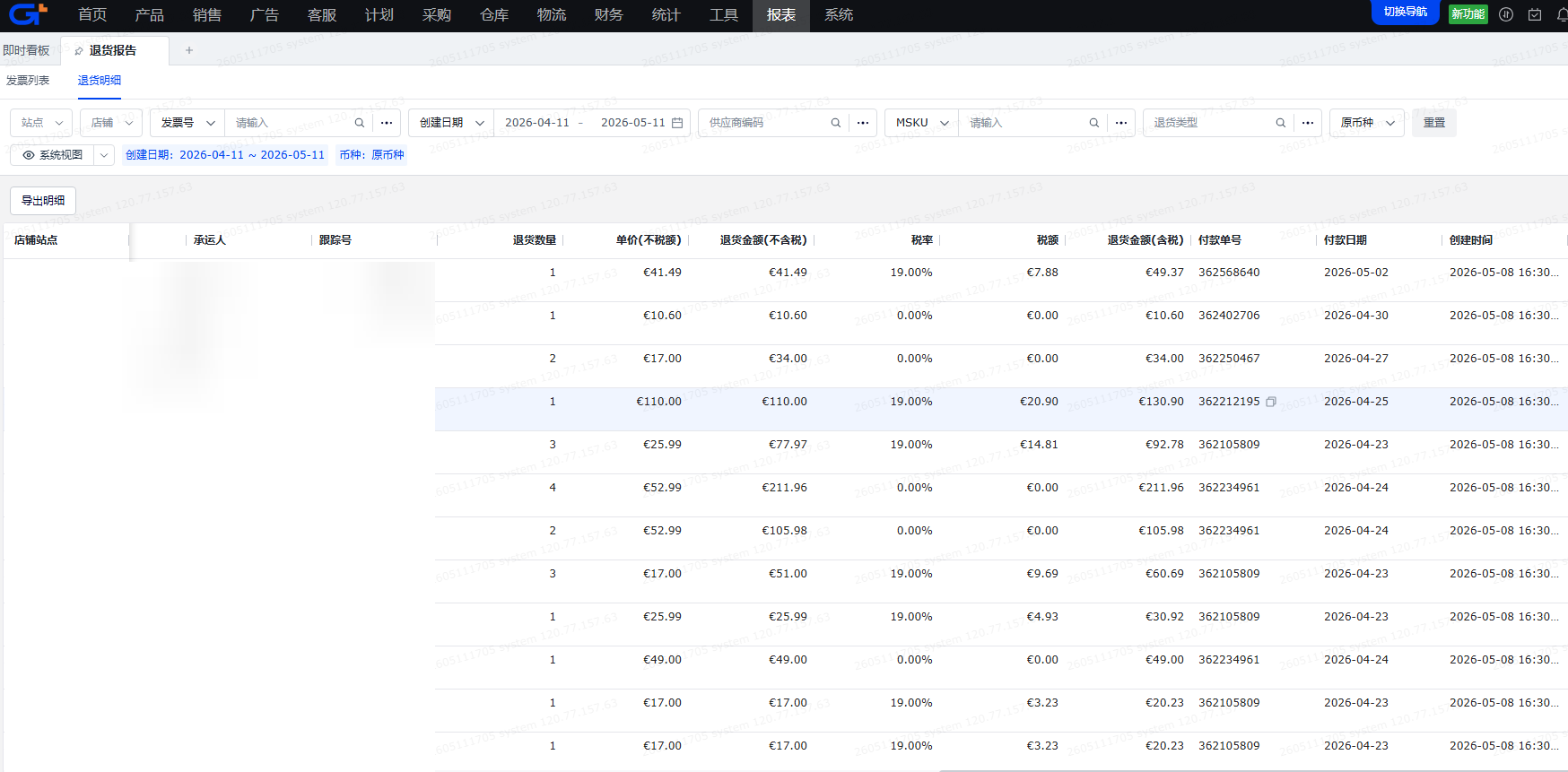Click the plus icon to add new tab

189,50
